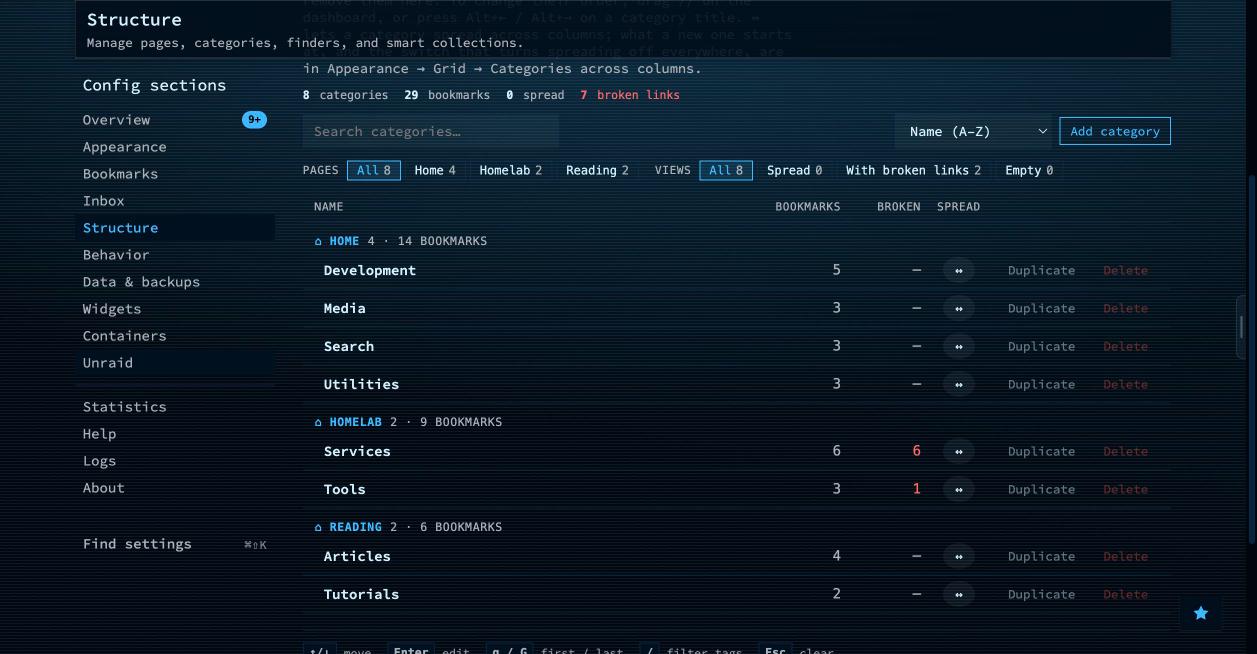The width and height of the screenshot is (1257, 654).
Task: Delete the Utilities category
Action: point(1125,384)
